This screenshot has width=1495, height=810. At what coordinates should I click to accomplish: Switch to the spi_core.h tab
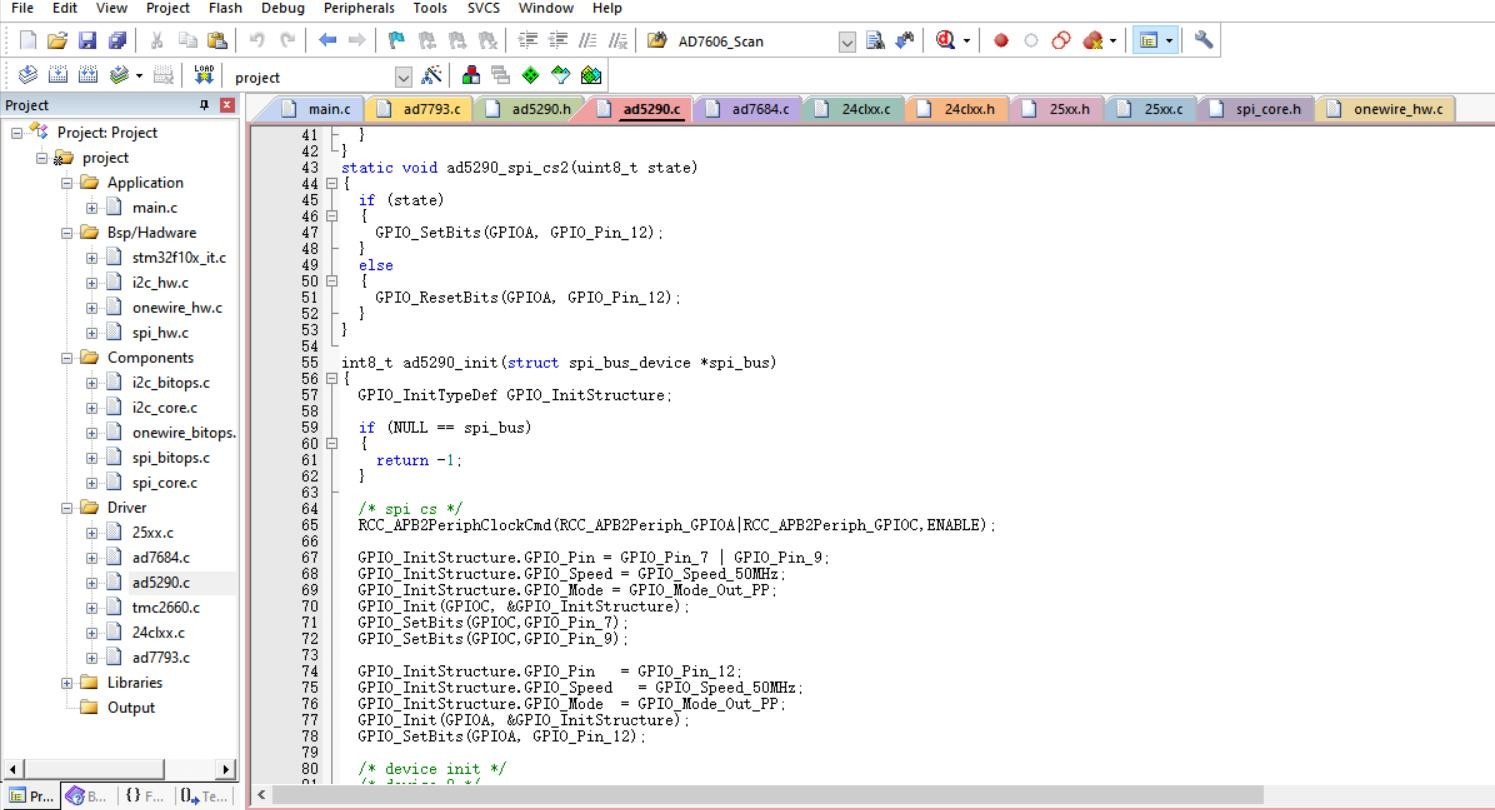pyautogui.click(x=1256, y=109)
